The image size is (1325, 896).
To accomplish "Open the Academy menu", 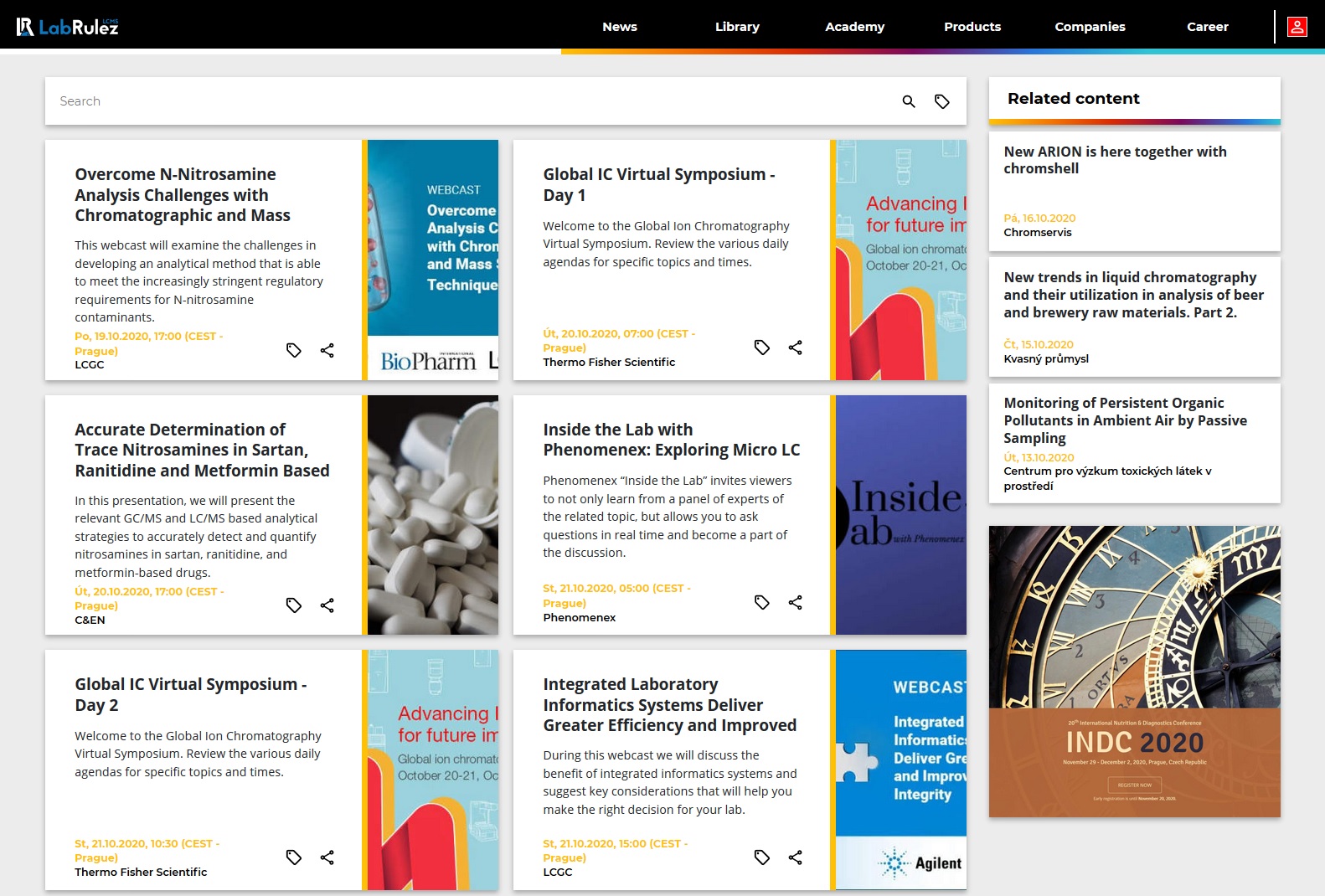I will (x=854, y=27).
